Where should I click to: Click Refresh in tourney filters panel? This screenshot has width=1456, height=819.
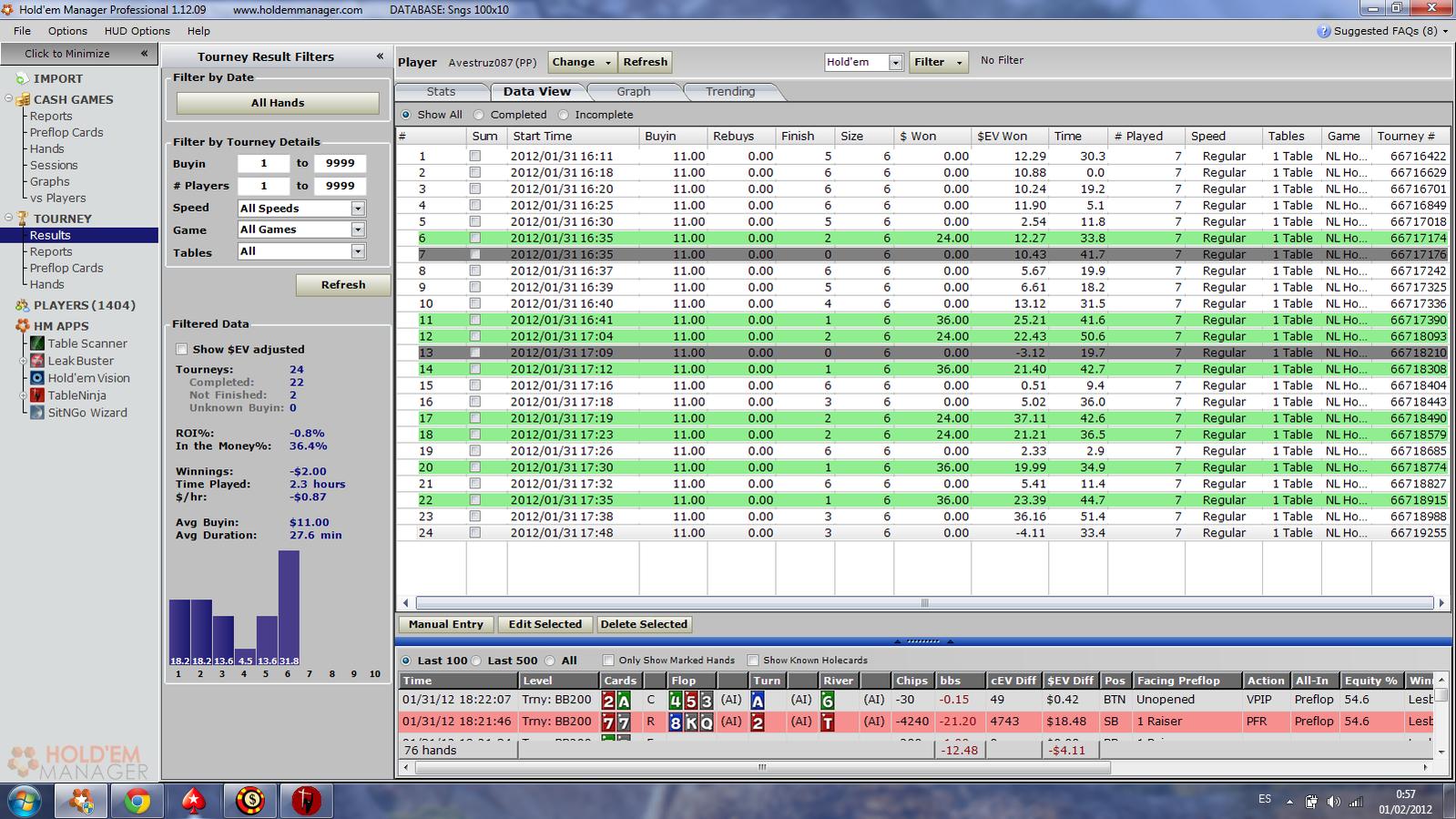[x=343, y=285]
